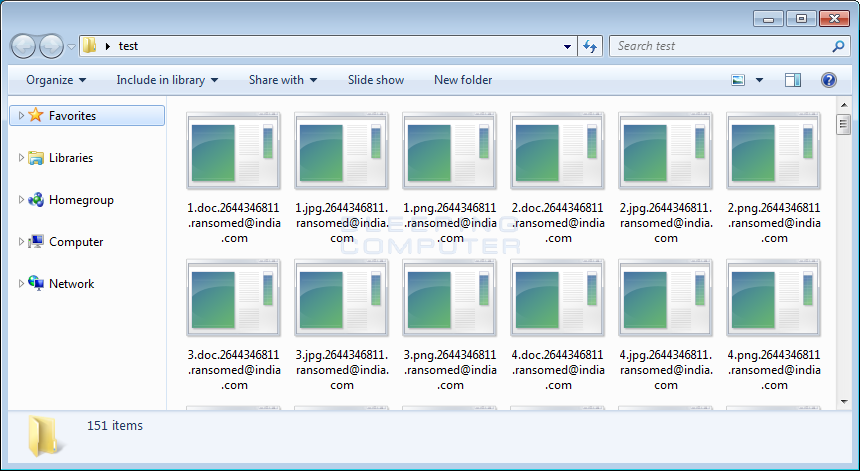860x471 pixels.
Task: Click the Refresh button beside address bar
Action: tap(590, 46)
